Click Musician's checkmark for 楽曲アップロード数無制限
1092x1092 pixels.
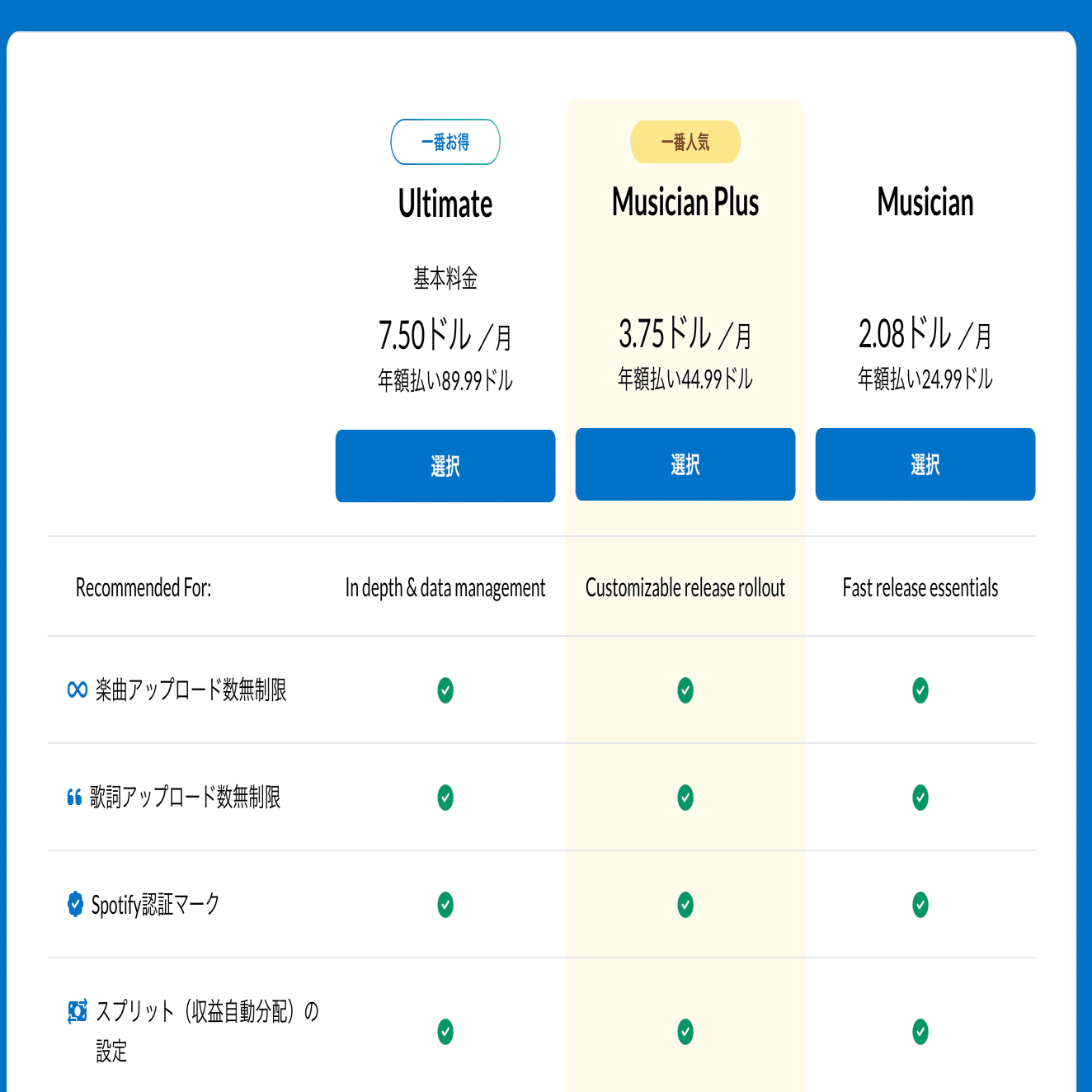(920, 690)
